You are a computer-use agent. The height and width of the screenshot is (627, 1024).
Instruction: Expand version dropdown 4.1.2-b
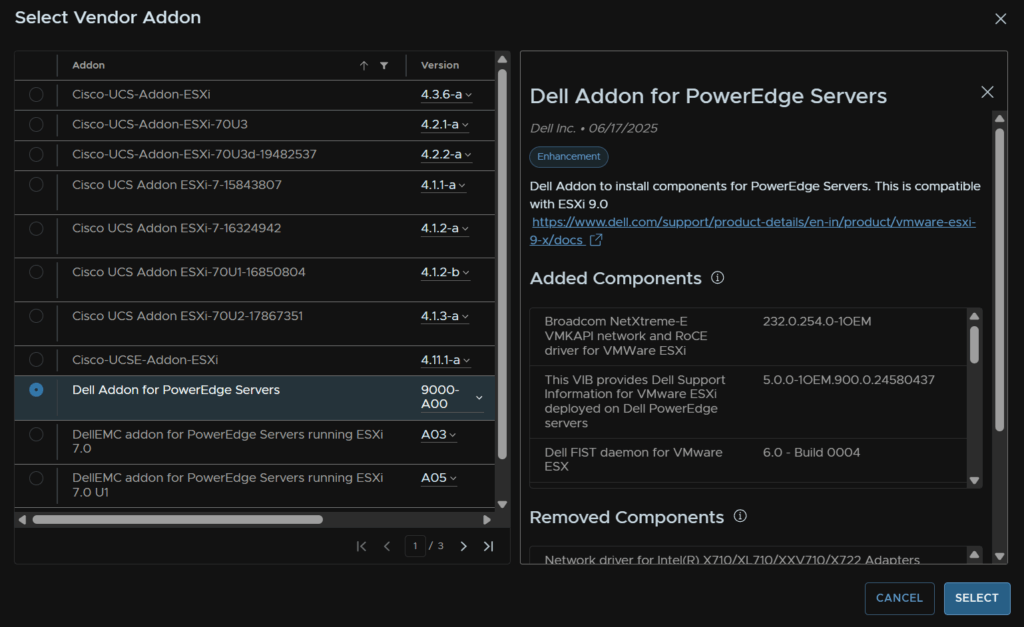[445, 272]
